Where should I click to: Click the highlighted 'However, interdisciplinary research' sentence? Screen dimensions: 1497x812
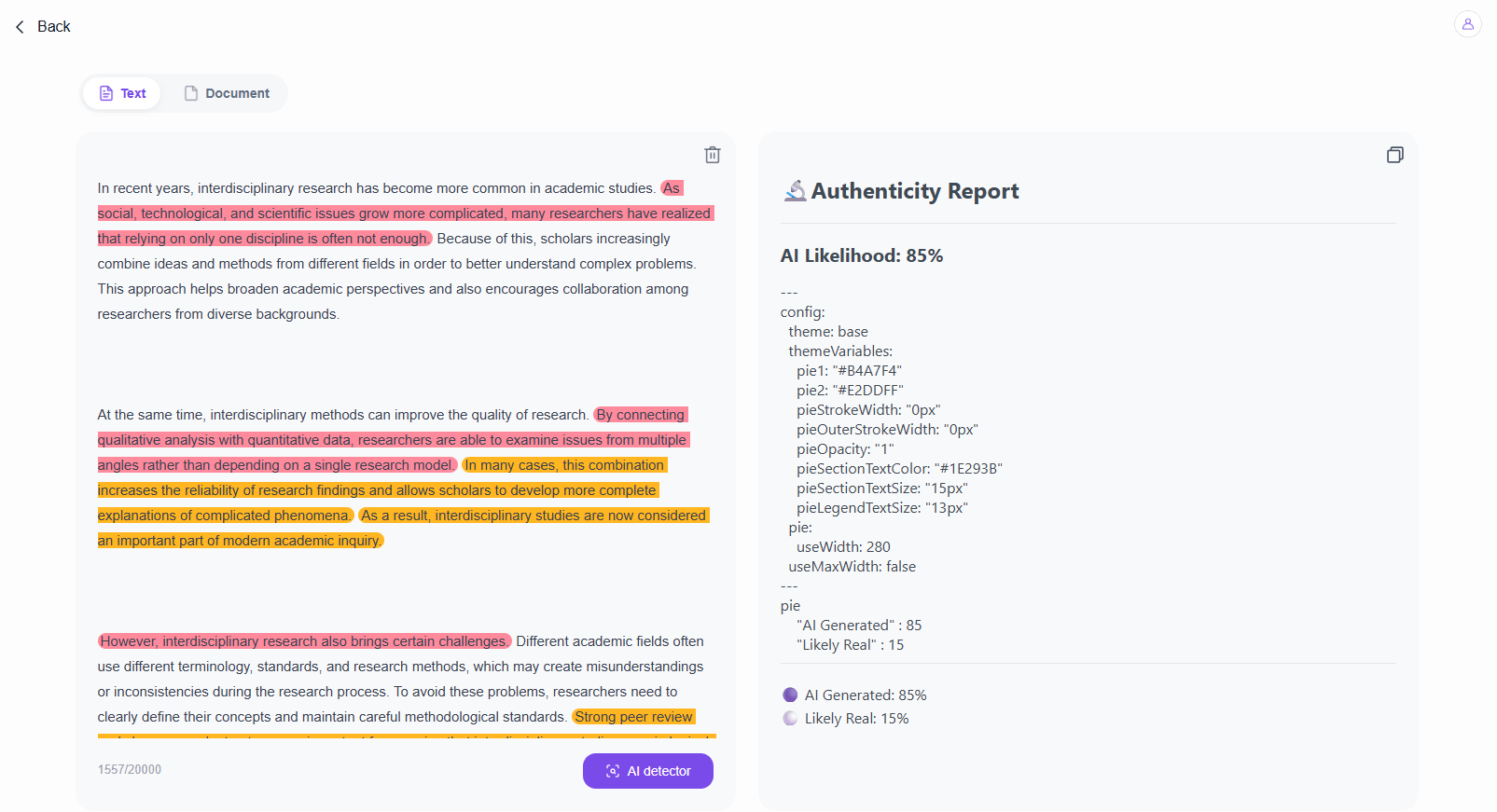click(304, 641)
